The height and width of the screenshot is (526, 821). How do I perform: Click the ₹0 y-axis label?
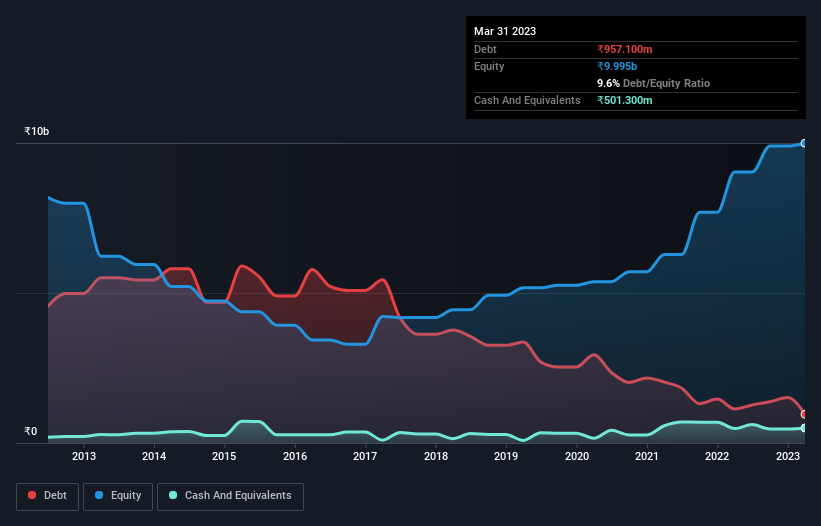tap(31, 431)
